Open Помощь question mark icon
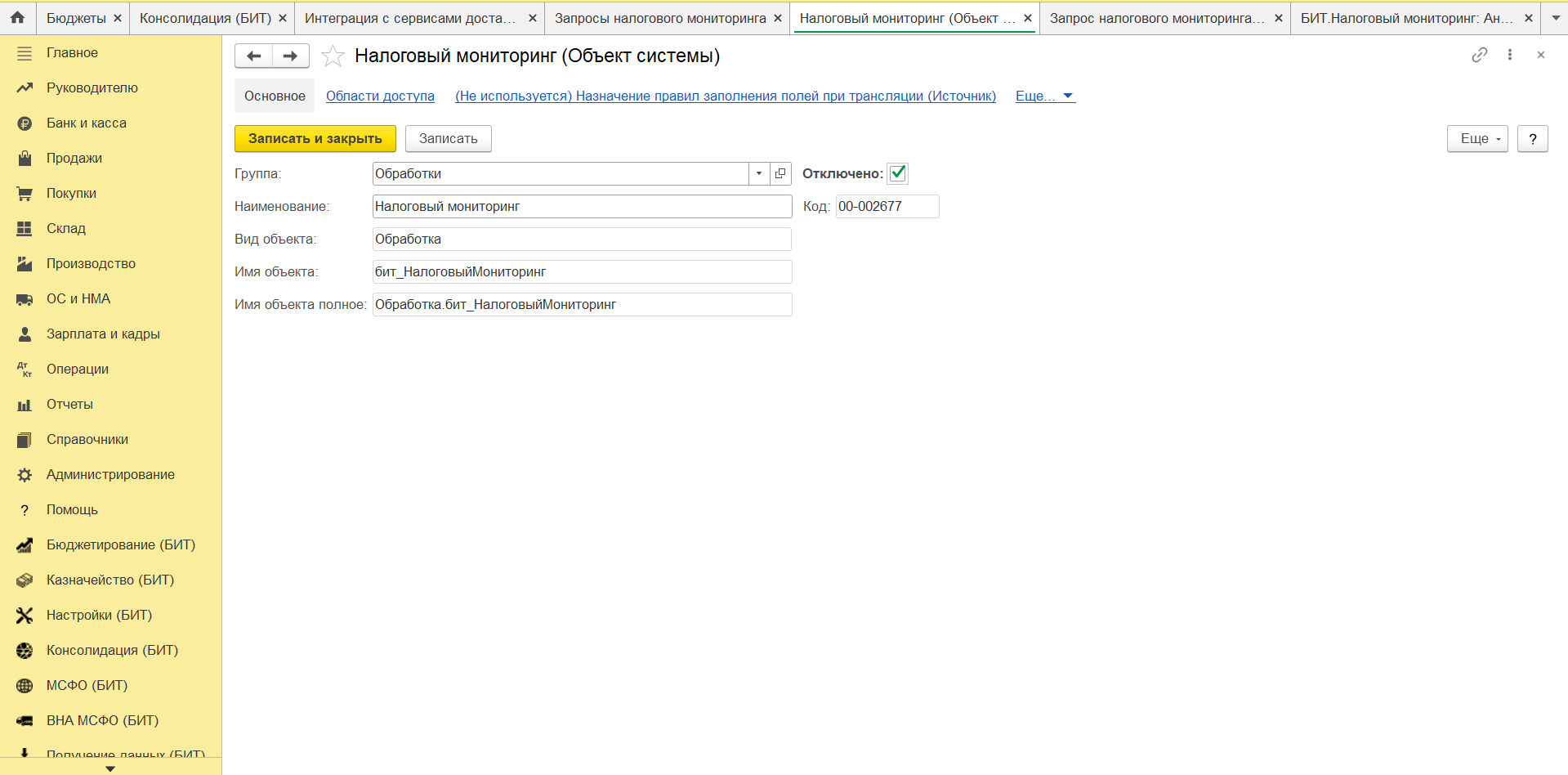 coord(25,510)
